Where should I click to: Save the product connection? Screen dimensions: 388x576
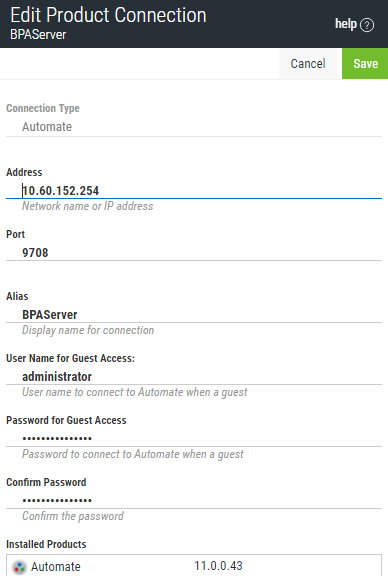pos(365,64)
